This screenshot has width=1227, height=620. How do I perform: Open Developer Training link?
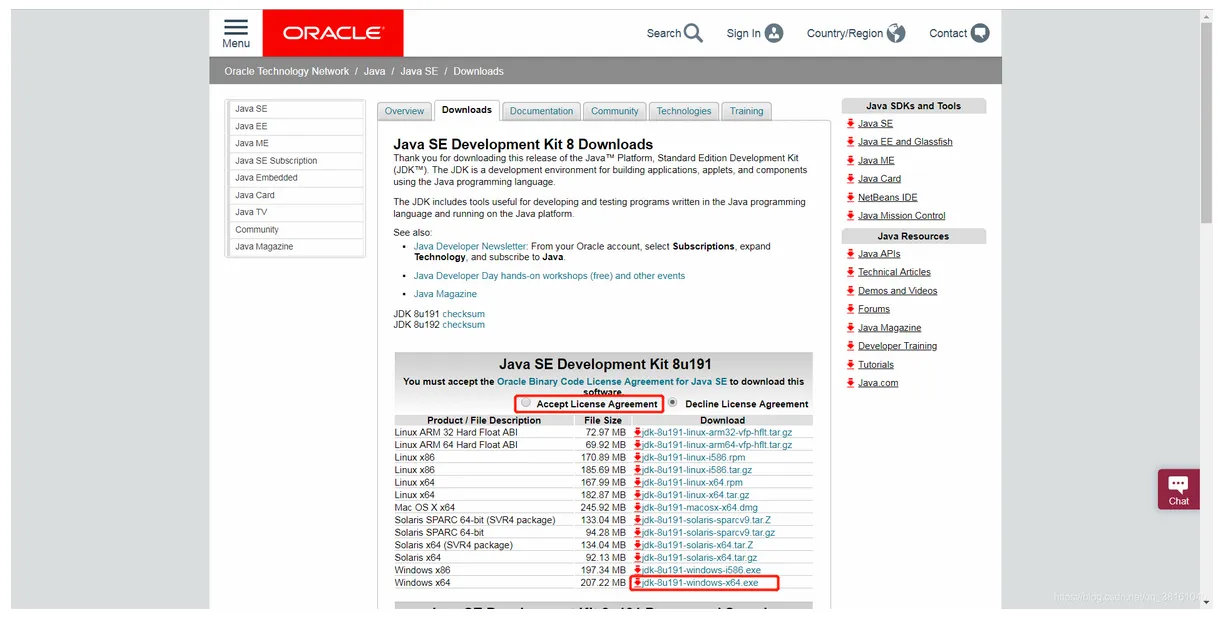click(898, 346)
